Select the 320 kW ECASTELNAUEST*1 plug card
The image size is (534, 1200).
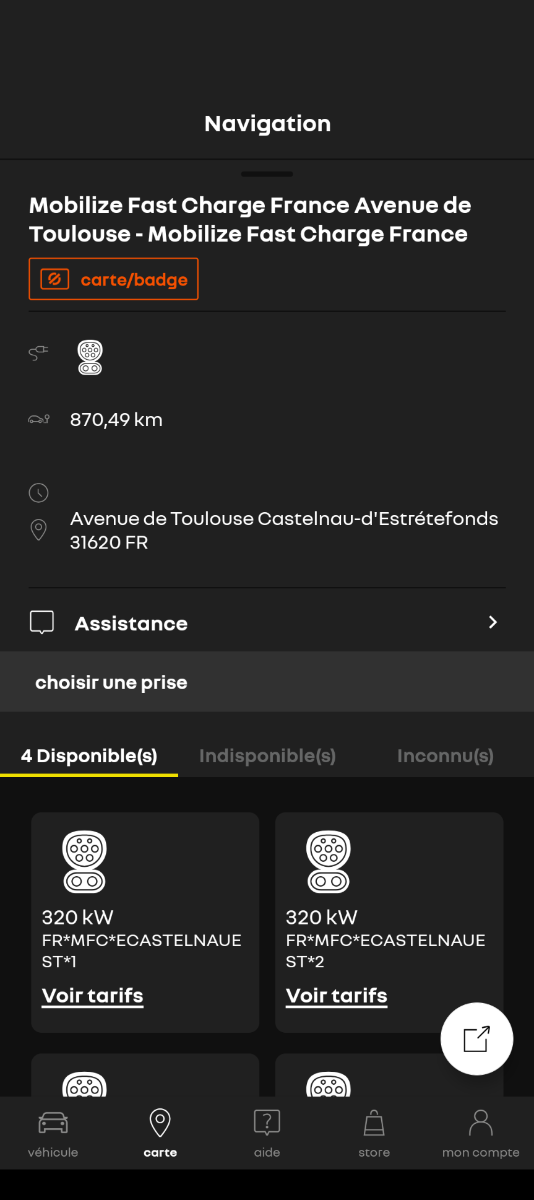tap(145, 922)
